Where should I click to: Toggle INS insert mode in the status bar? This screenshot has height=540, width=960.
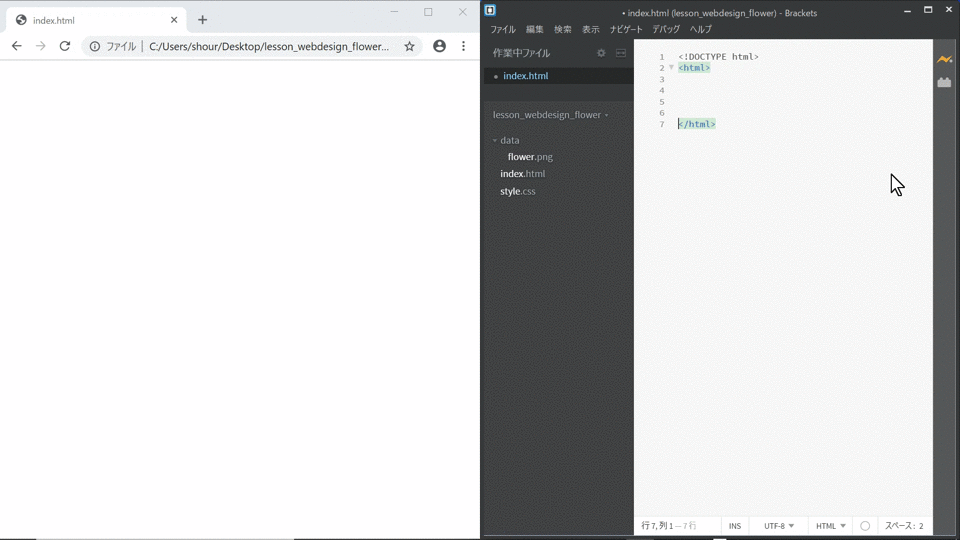point(735,526)
